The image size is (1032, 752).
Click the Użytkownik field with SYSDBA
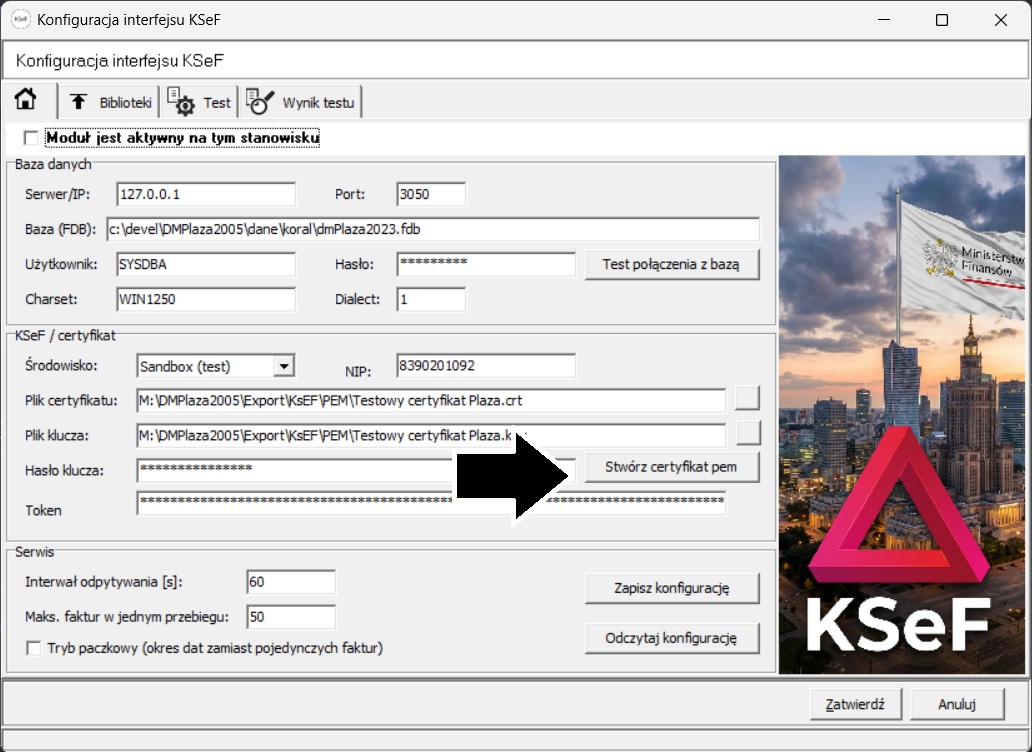[206, 264]
